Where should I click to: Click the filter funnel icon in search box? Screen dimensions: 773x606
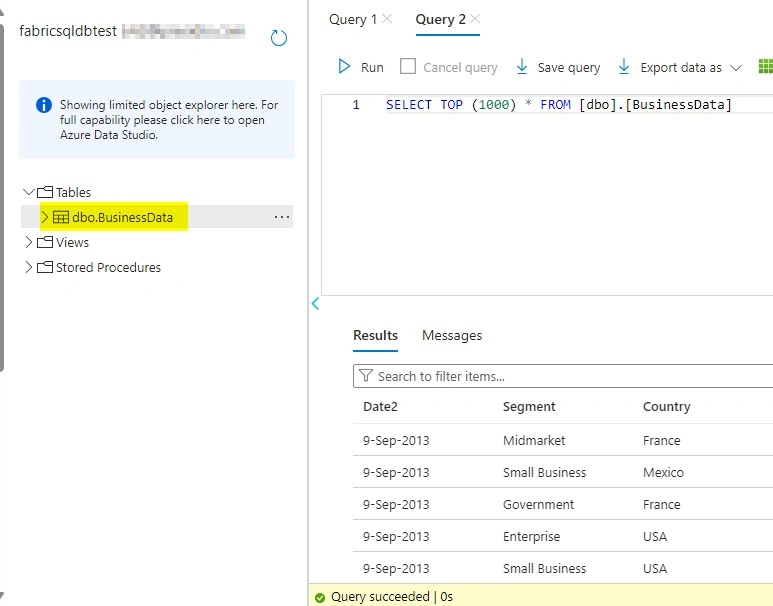[x=365, y=376]
